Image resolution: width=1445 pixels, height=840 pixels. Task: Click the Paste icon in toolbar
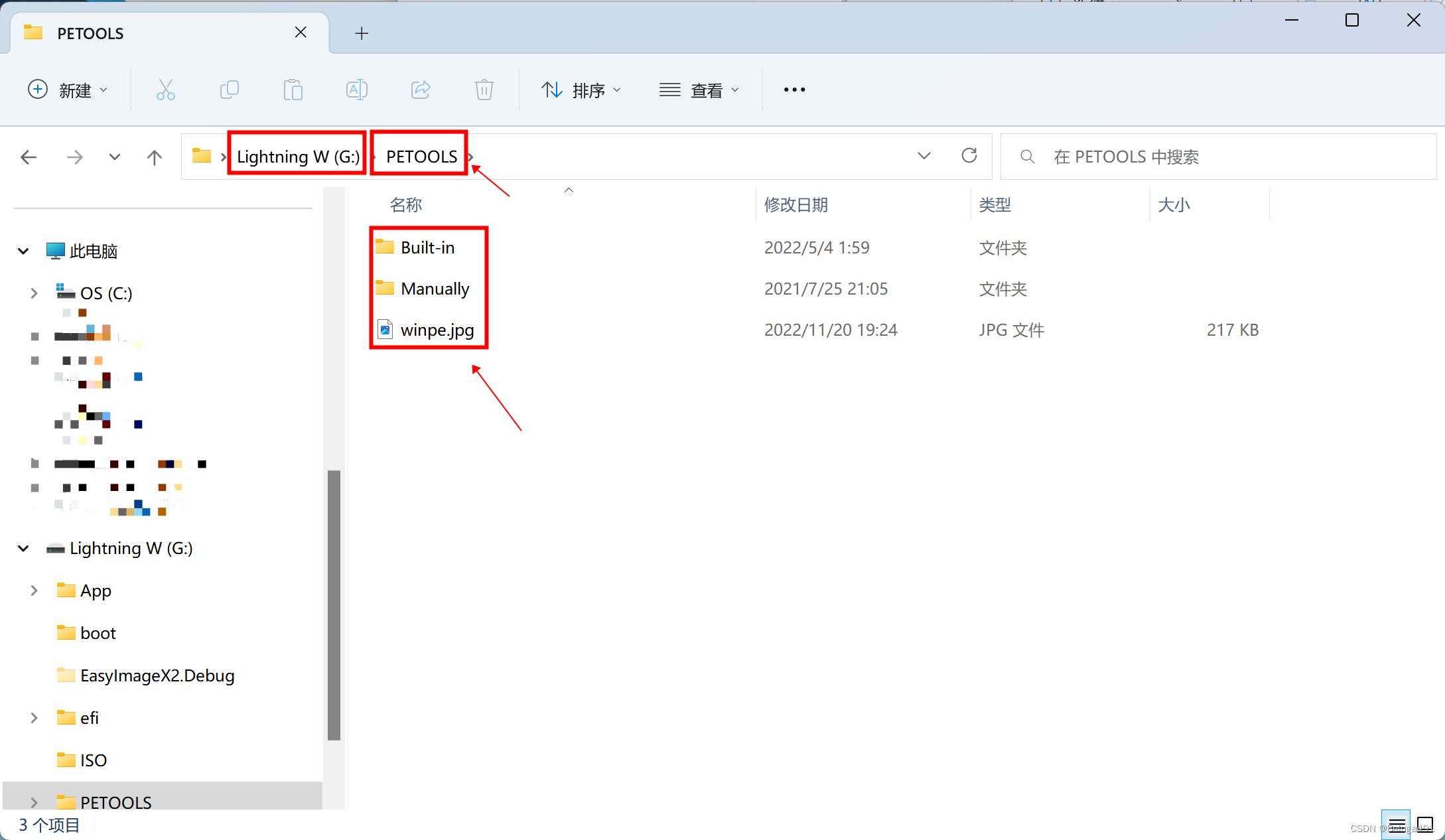pos(293,90)
